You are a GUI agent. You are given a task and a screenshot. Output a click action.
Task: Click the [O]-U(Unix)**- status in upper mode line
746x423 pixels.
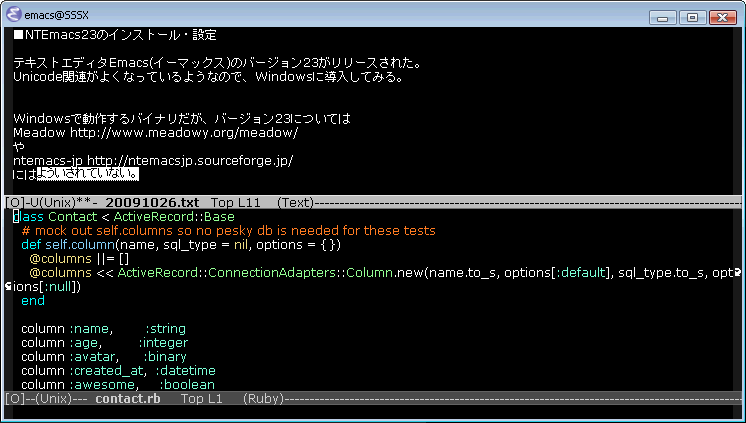pos(51,203)
